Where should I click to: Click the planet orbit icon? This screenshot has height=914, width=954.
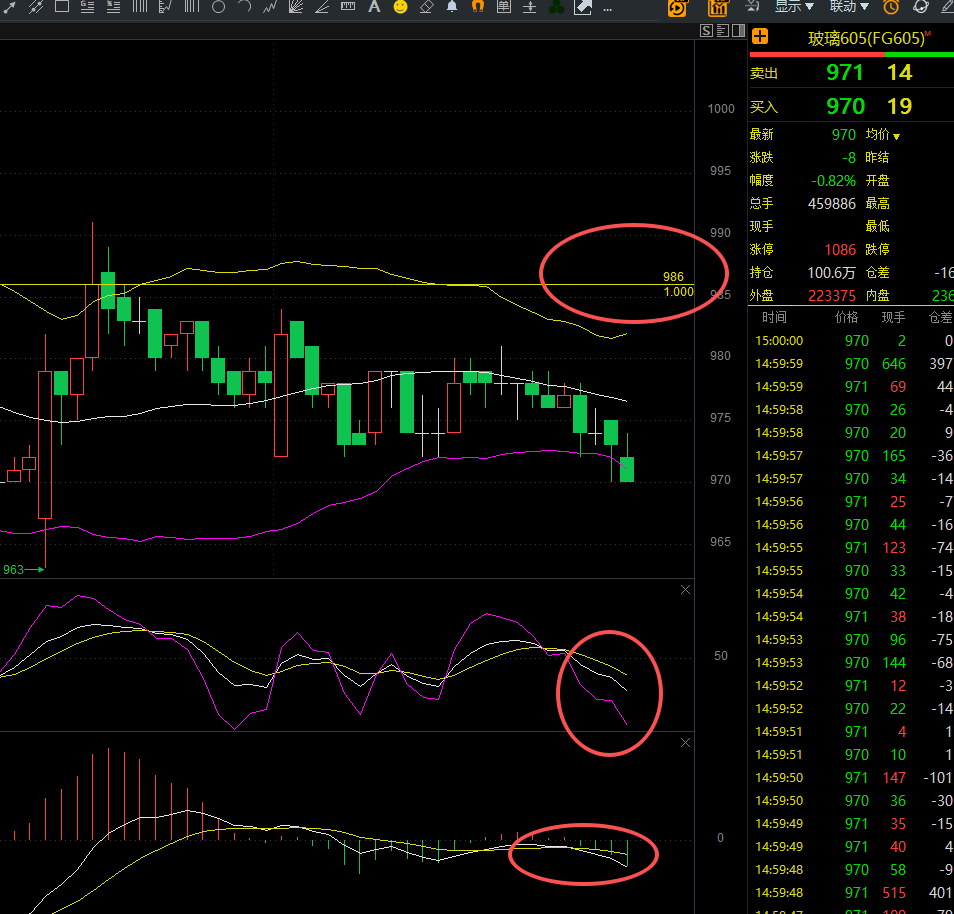click(x=921, y=7)
